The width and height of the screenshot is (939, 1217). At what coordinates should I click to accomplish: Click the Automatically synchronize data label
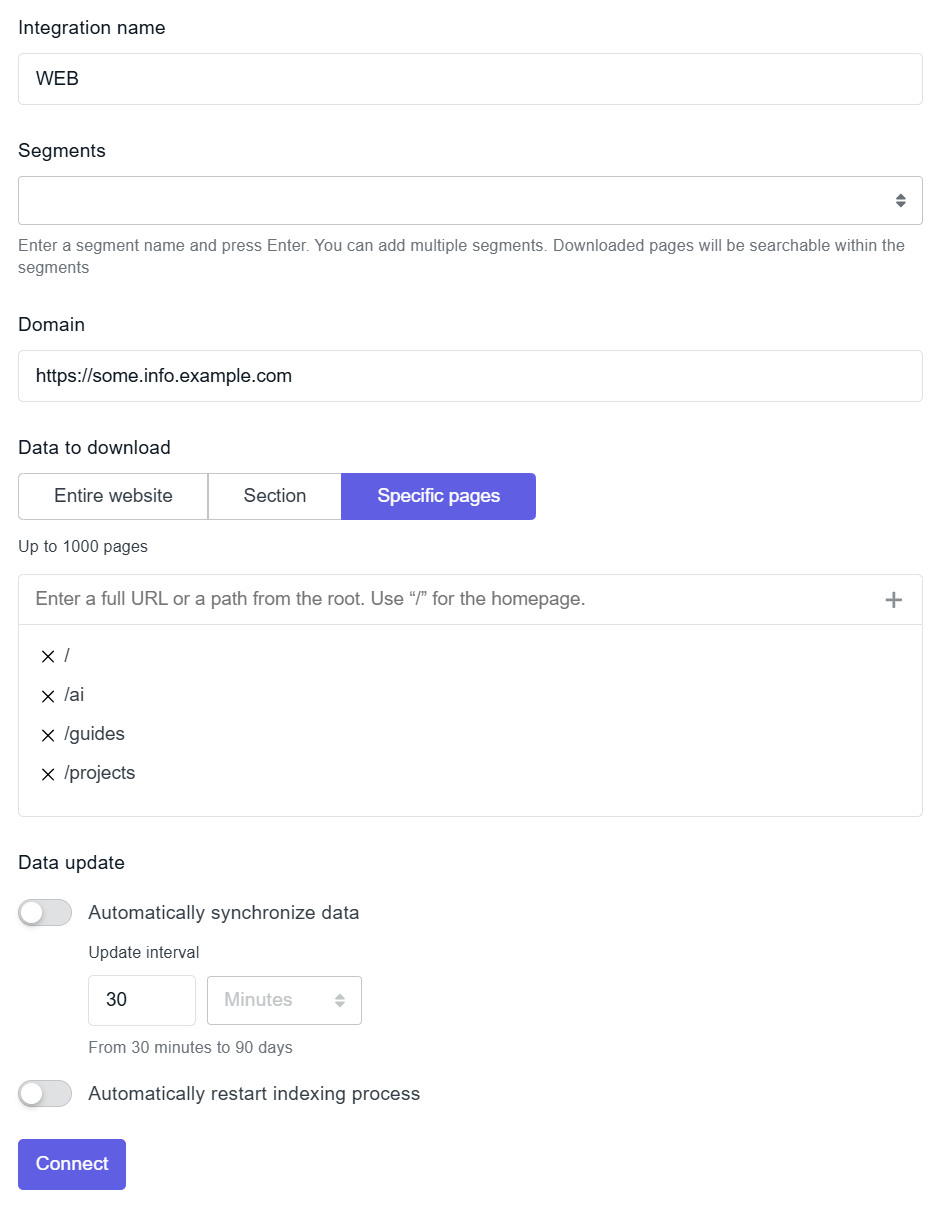[224, 913]
